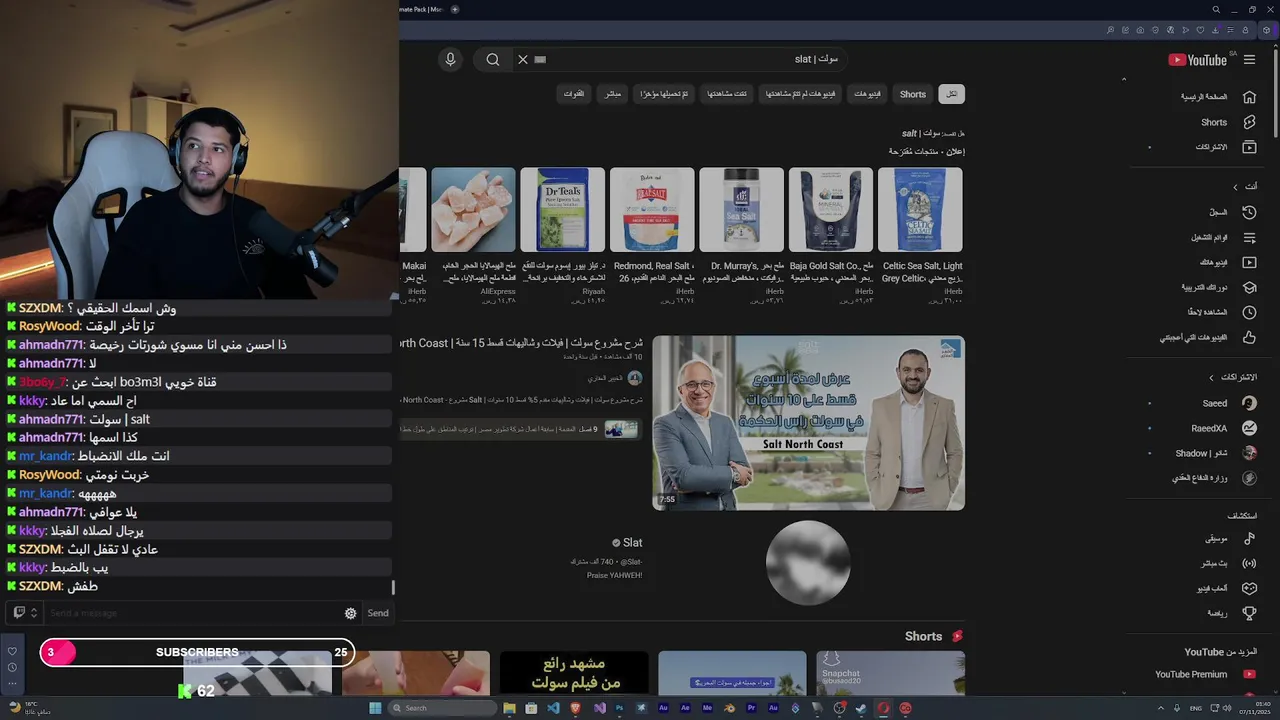Image resolution: width=1280 pixels, height=720 pixels.
Task: Select the 'الكل' All filter chip
Action: point(952,94)
